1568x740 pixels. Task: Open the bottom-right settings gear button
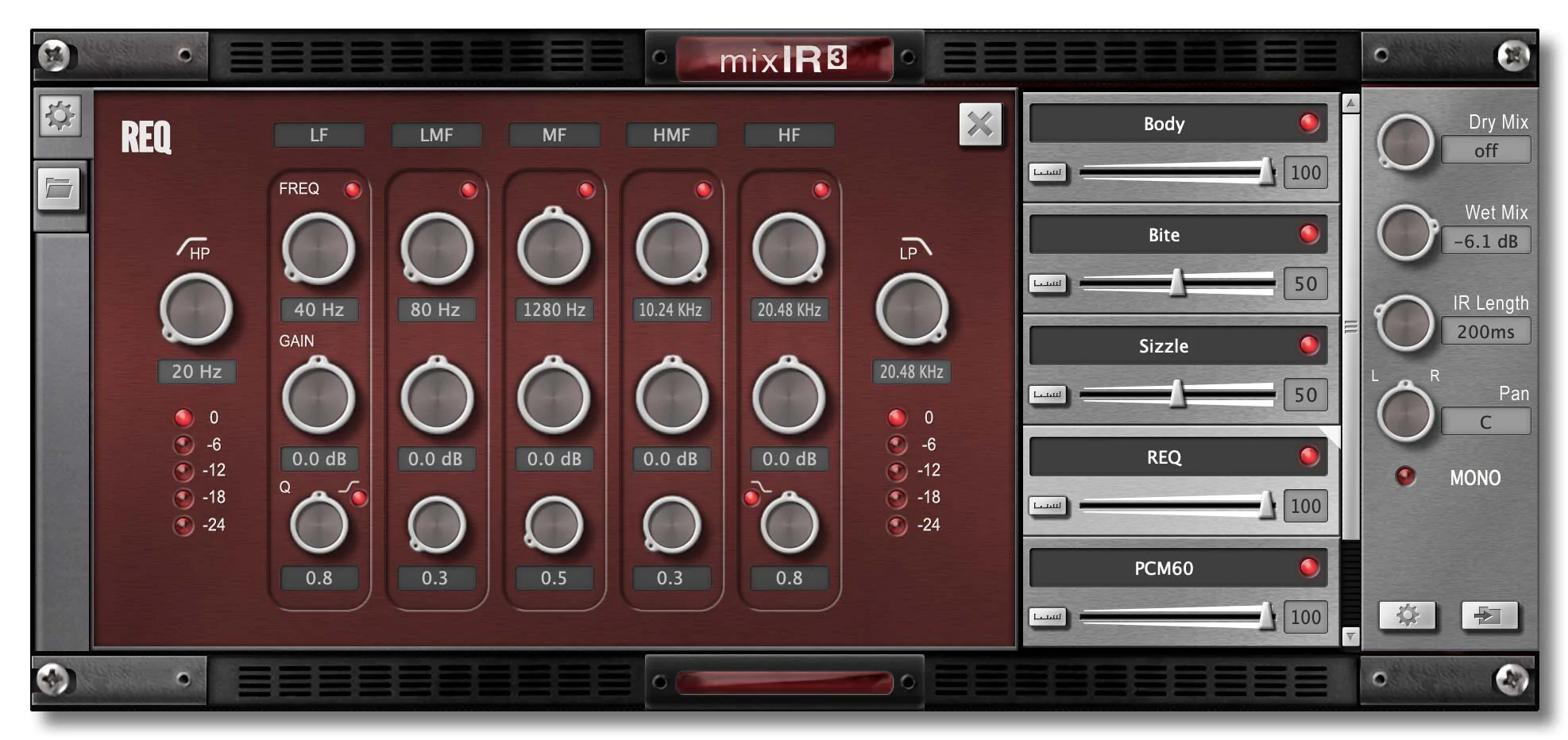click(1408, 615)
